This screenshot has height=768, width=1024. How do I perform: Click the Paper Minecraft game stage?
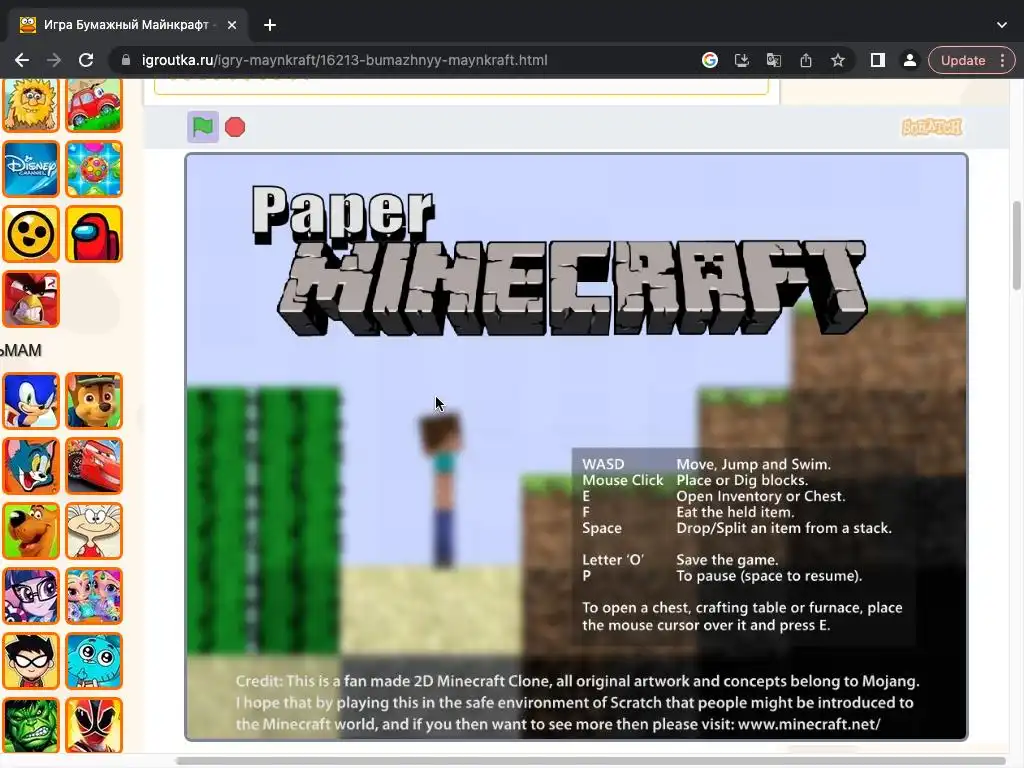[576, 447]
